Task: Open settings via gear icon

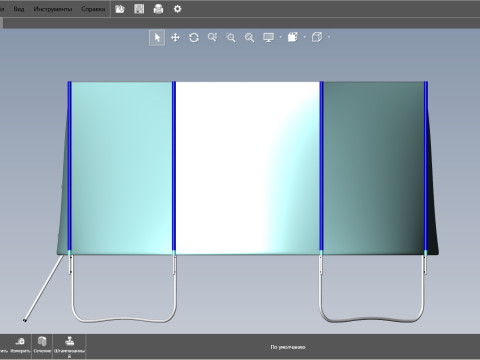Action: point(178,9)
